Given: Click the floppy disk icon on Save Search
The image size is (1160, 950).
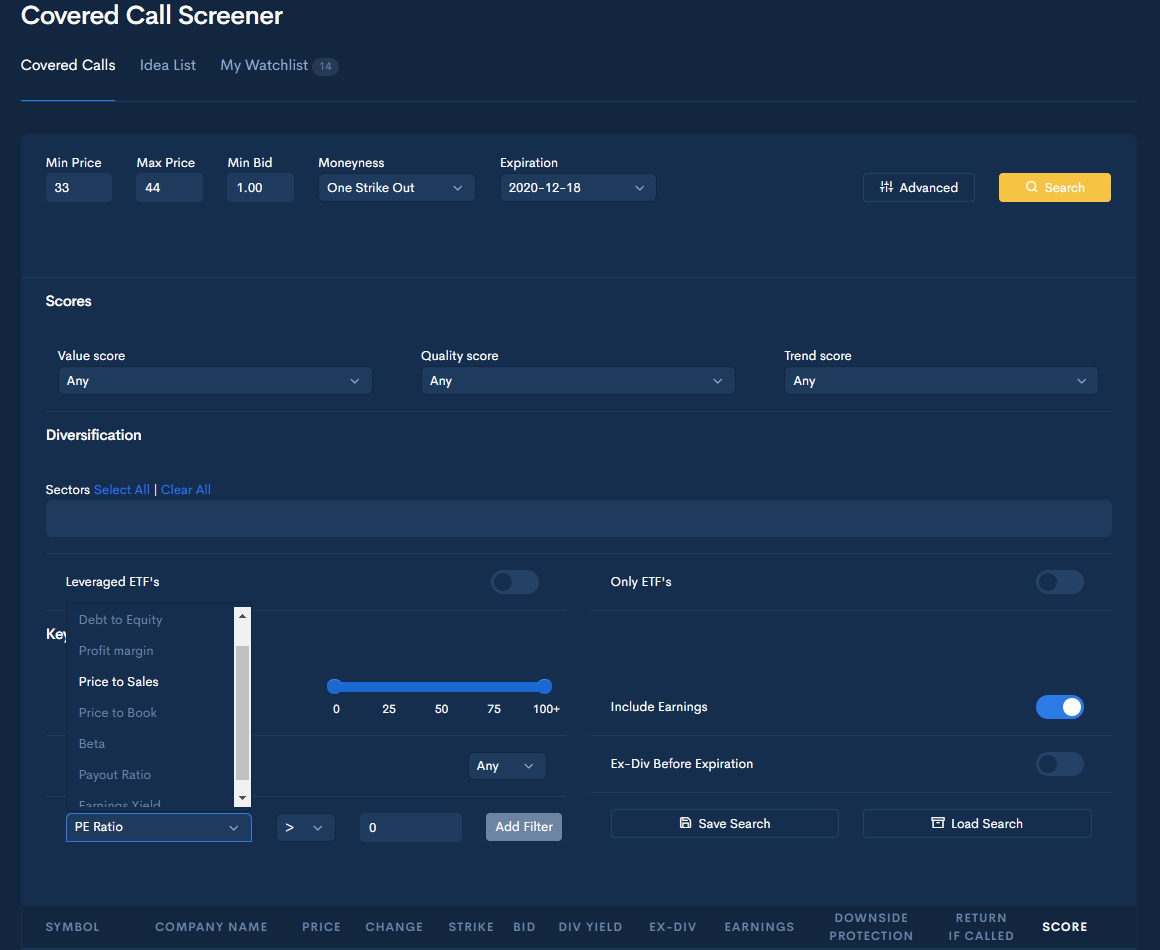Looking at the screenshot, I should pyautogui.click(x=686, y=823).
